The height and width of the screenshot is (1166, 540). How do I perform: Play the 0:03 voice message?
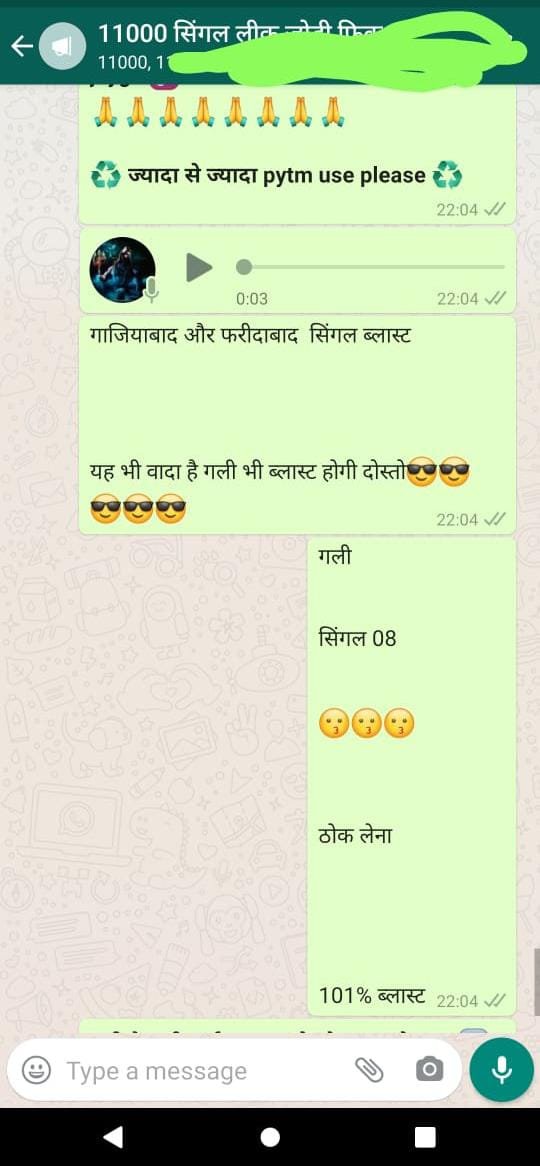pos(198,267)
